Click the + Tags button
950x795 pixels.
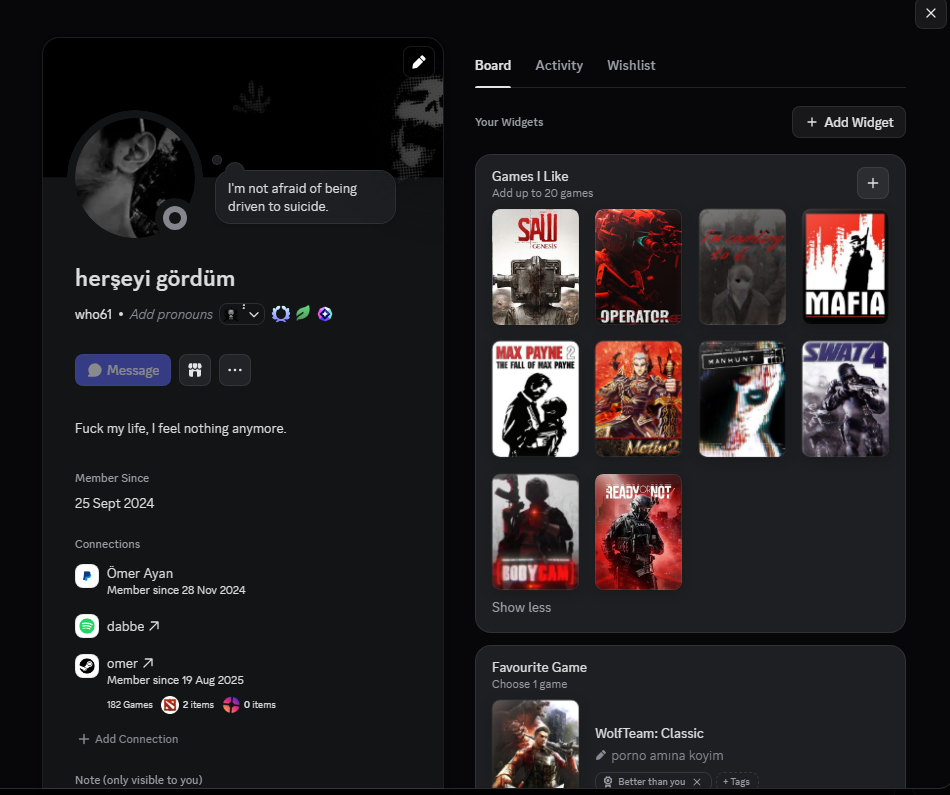click(736, 782)
